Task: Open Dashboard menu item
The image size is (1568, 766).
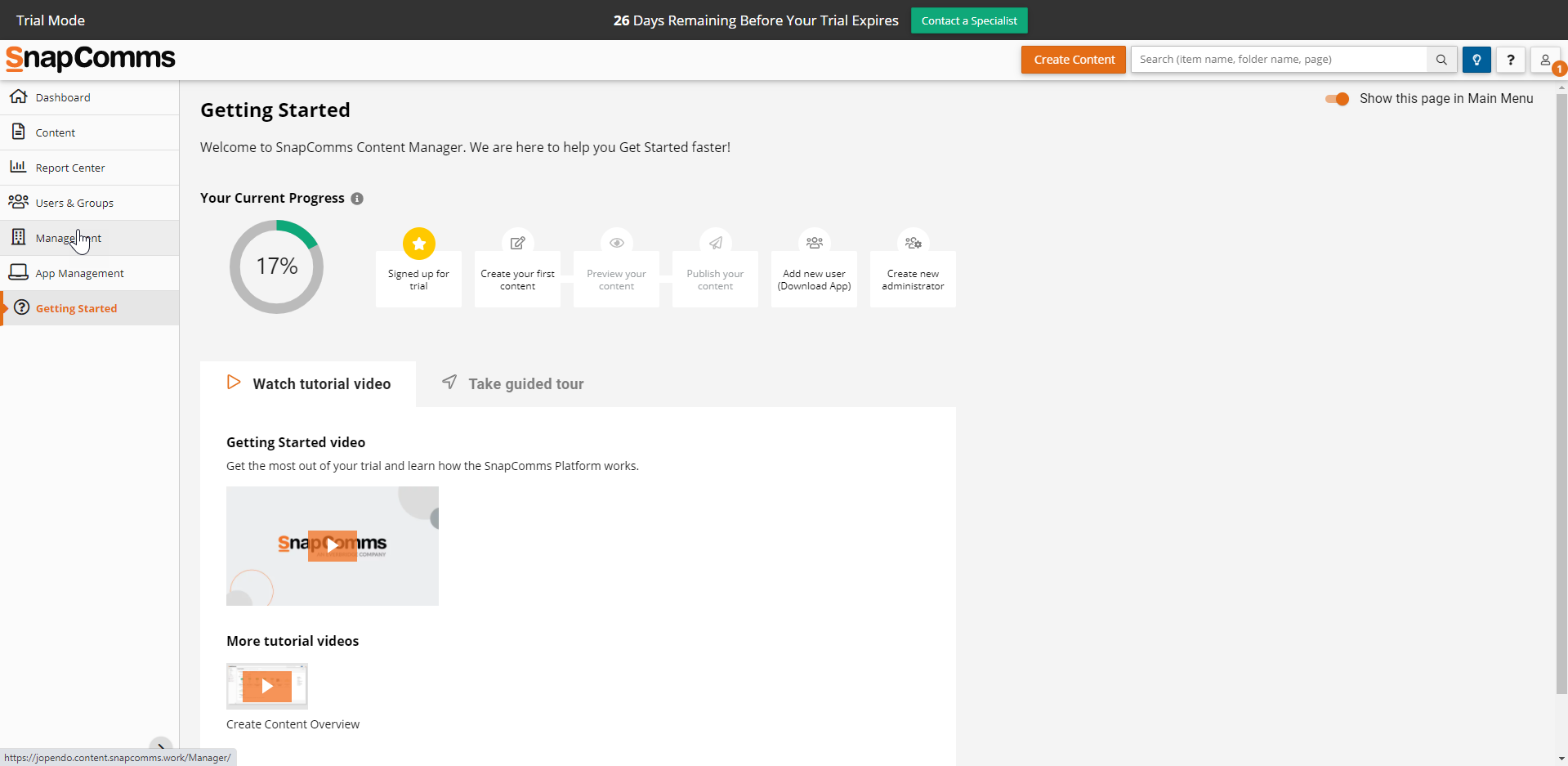Action: pos(90,97)
